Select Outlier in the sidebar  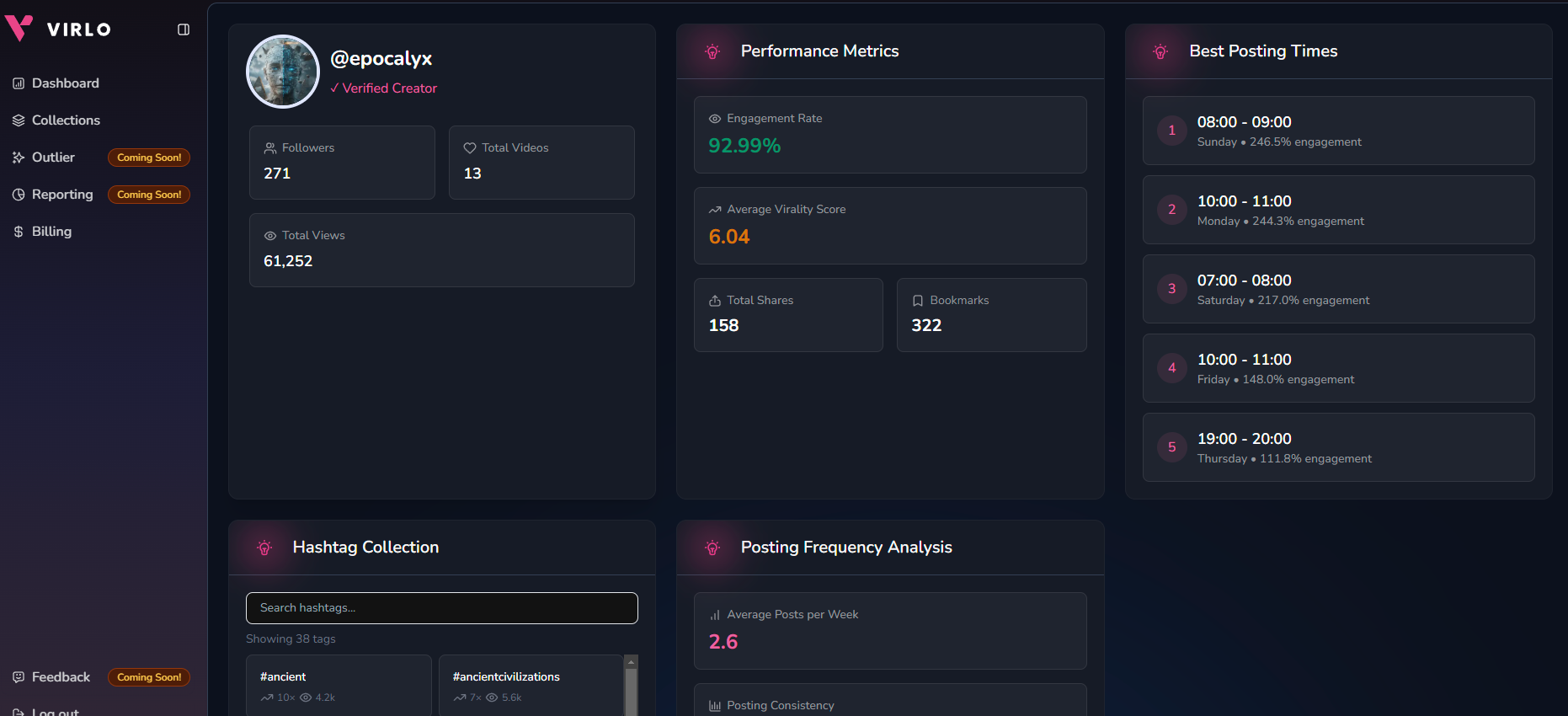(x=53, y=158)
